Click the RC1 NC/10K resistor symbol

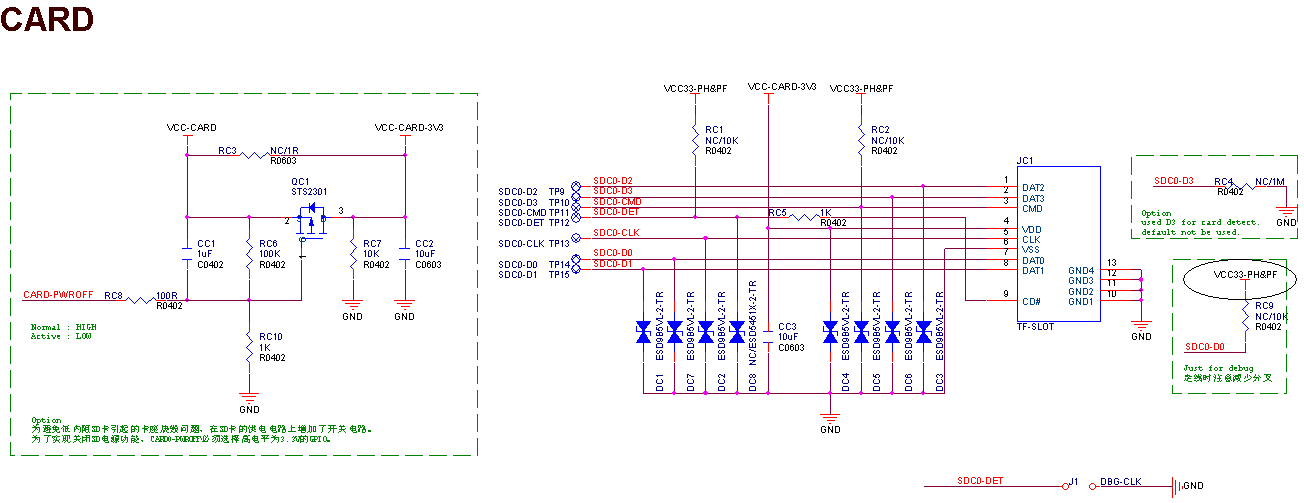(694, 140)
